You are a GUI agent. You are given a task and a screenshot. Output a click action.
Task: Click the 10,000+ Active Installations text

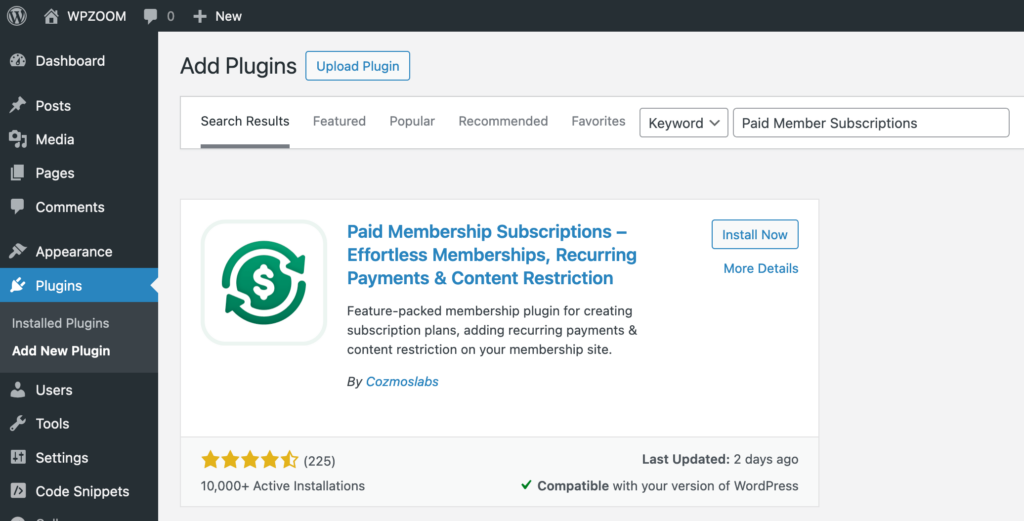click(283, 486)
